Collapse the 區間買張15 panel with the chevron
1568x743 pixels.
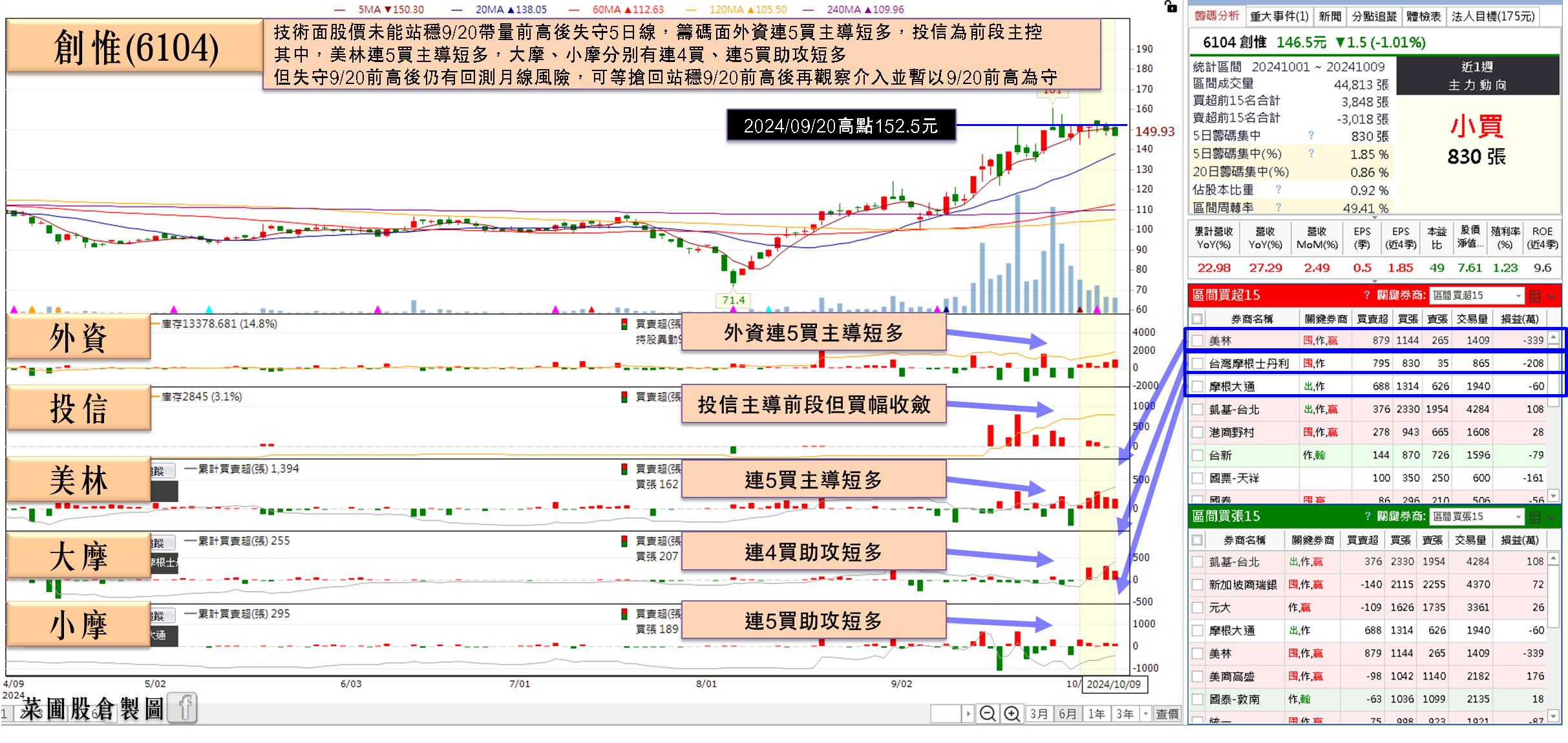click(x=1552, y=518)
